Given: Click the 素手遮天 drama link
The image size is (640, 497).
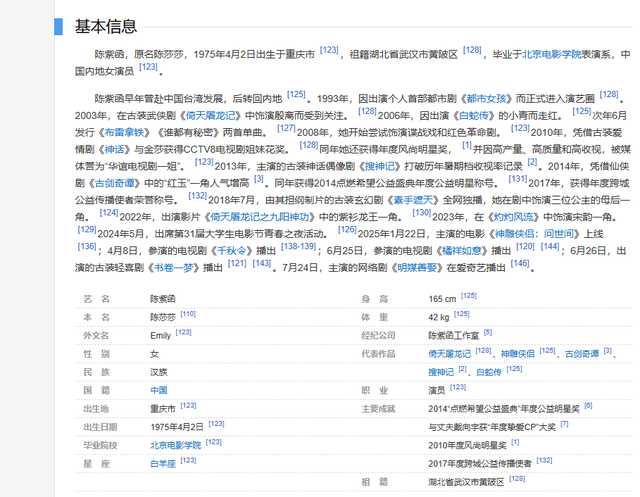Looking at the screenshot, I should click(x=409, y=201).
